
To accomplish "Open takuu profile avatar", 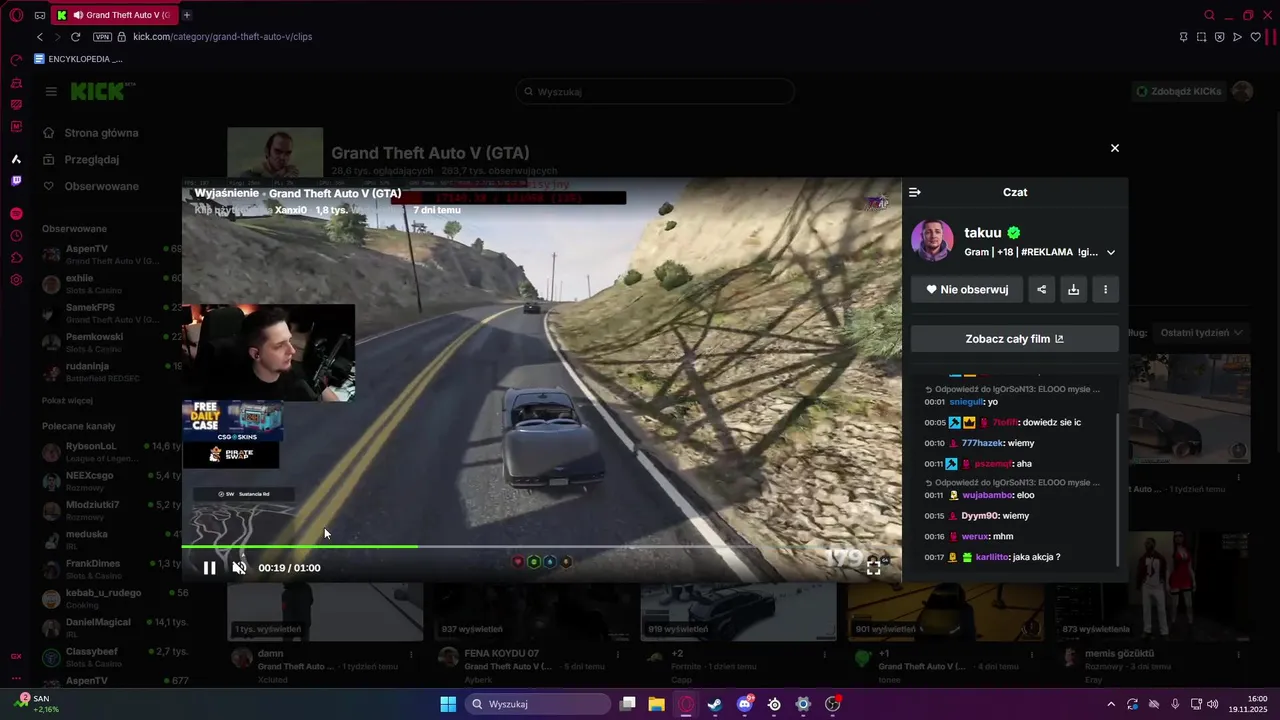I will point(932,241).
